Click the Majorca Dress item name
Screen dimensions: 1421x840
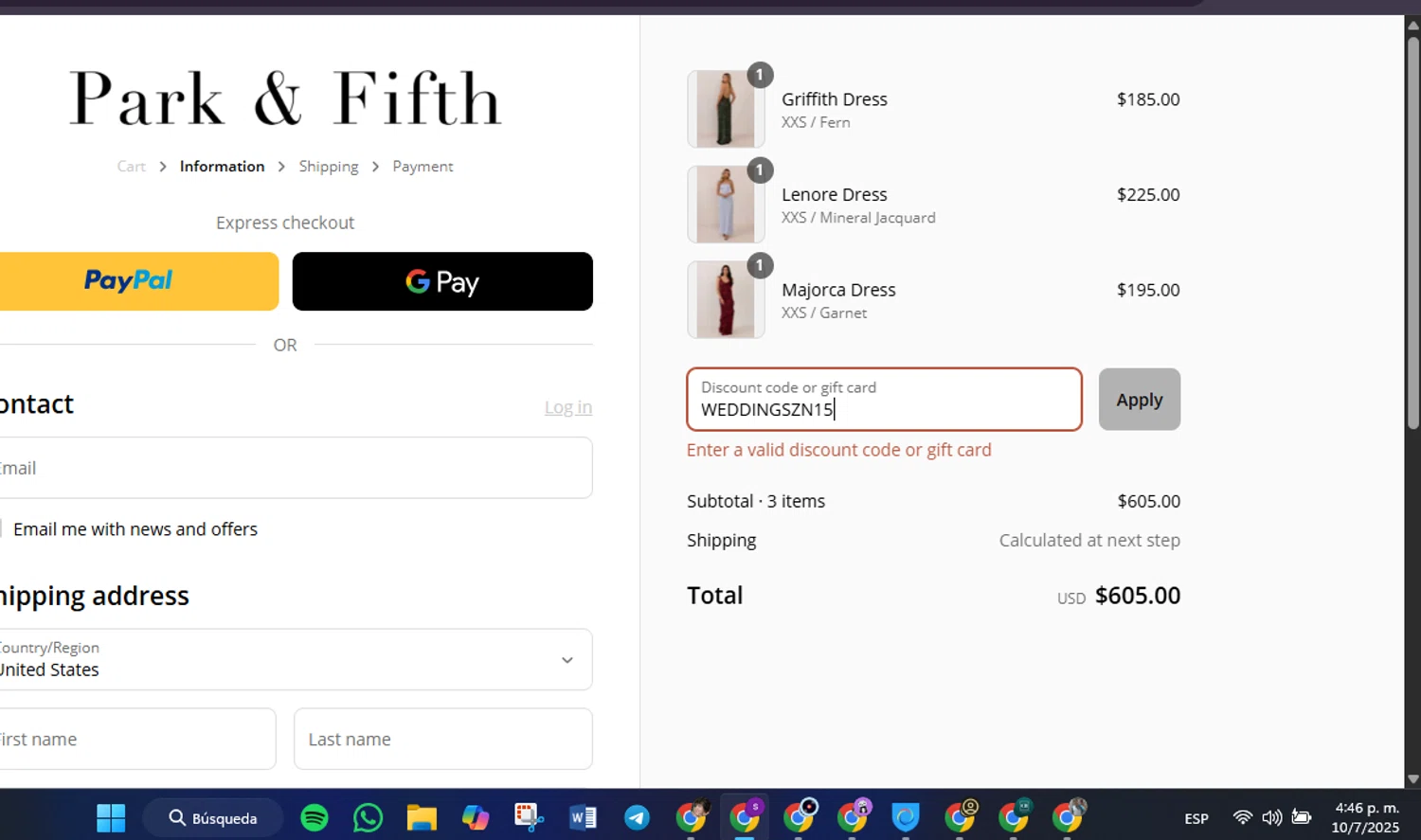pos(838,291)
